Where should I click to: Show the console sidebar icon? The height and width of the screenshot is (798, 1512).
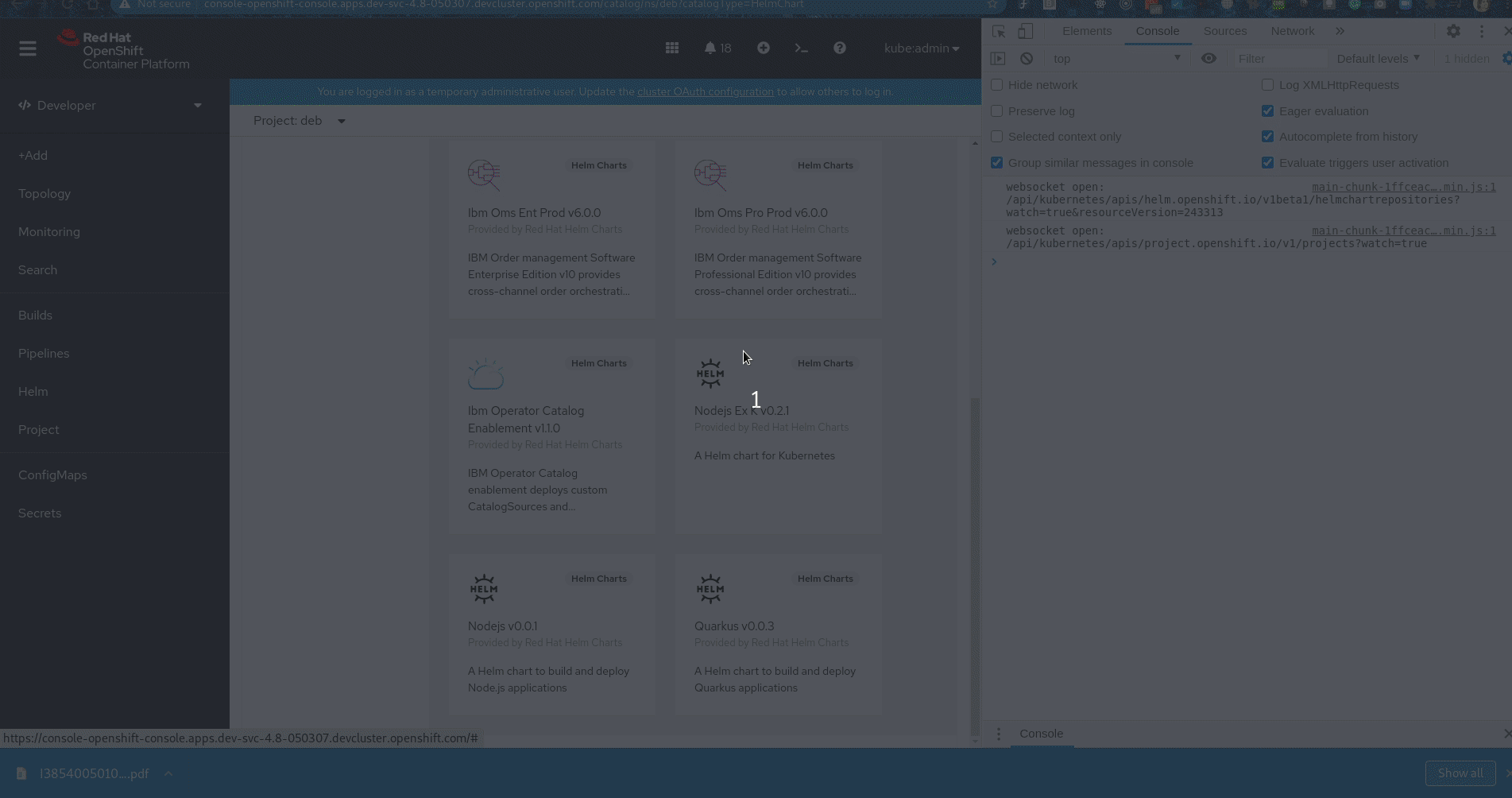coord(998,59)
